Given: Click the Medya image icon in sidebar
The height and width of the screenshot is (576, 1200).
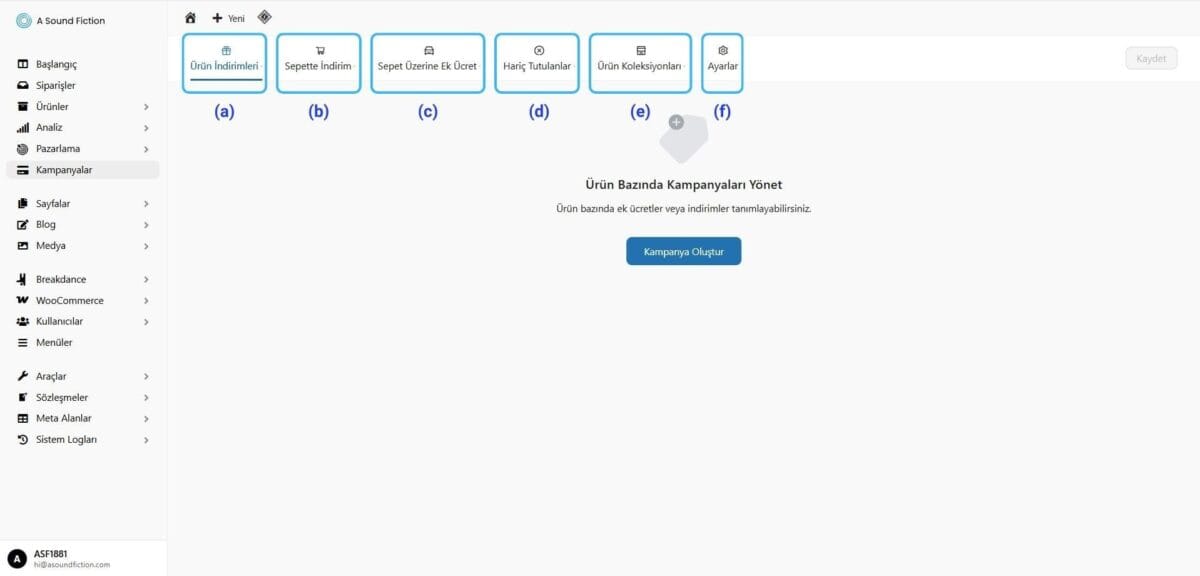Looking at the screenshot, I should [x=23, y=246].
